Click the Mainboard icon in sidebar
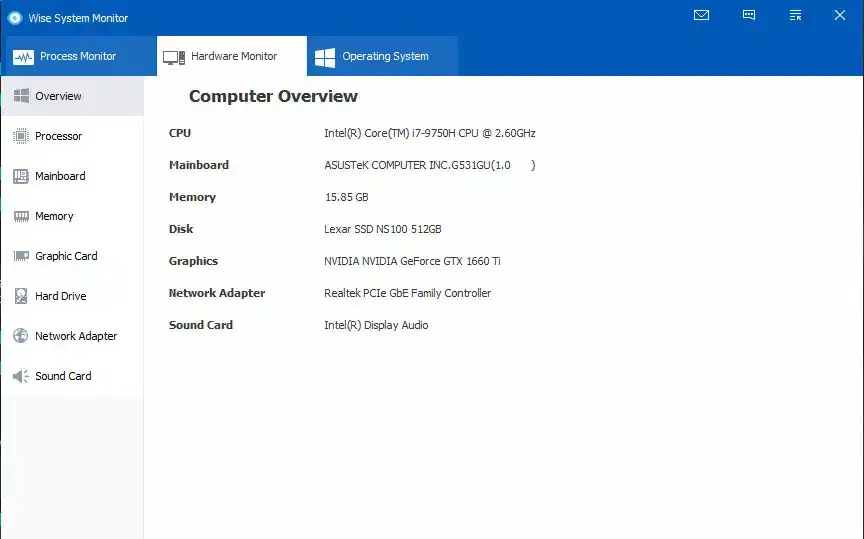864x539 pixels. (x=21, y=176)
